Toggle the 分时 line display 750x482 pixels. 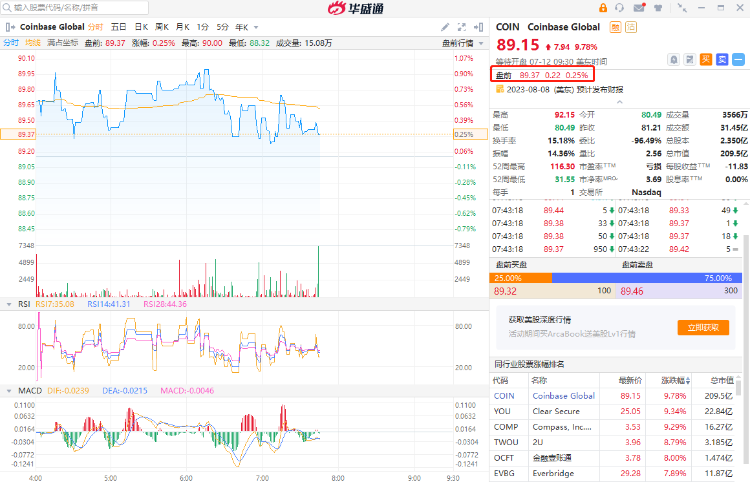[11, 43]
